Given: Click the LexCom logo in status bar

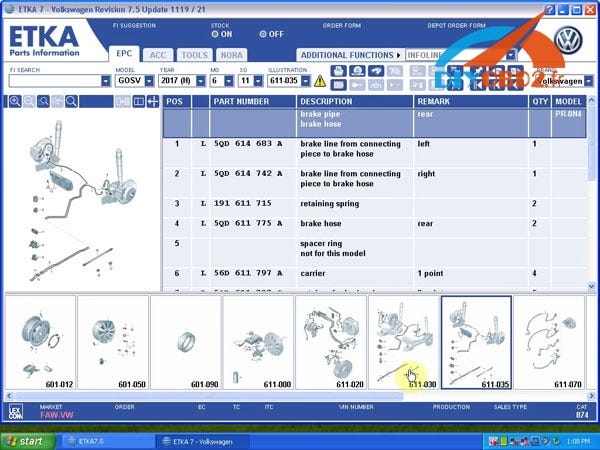Looking at the screenshot, I should pyautogui.click(x=16, y=412).
